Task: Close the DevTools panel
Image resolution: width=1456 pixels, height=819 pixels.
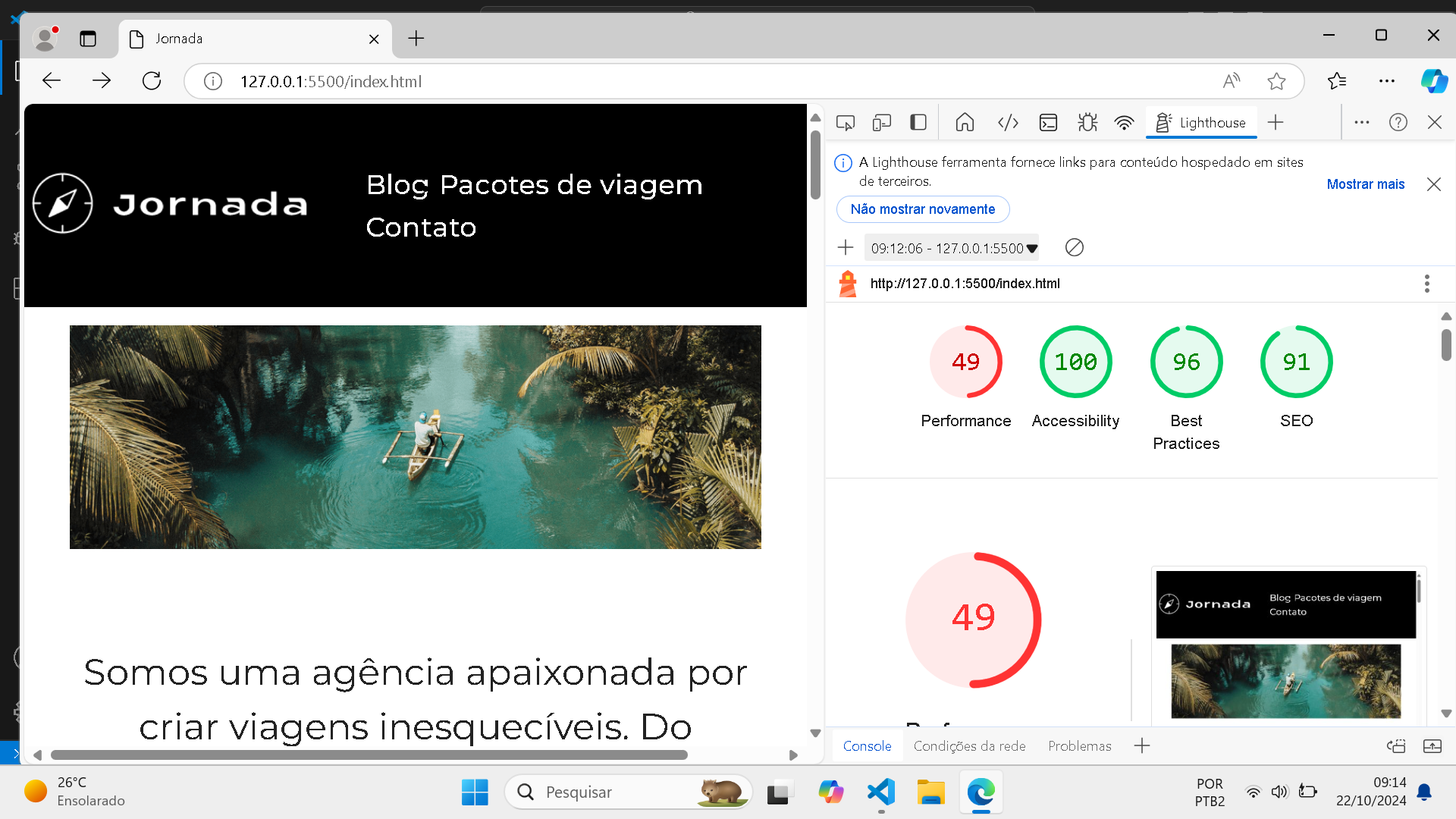Action: click(x=1435, y=123)
